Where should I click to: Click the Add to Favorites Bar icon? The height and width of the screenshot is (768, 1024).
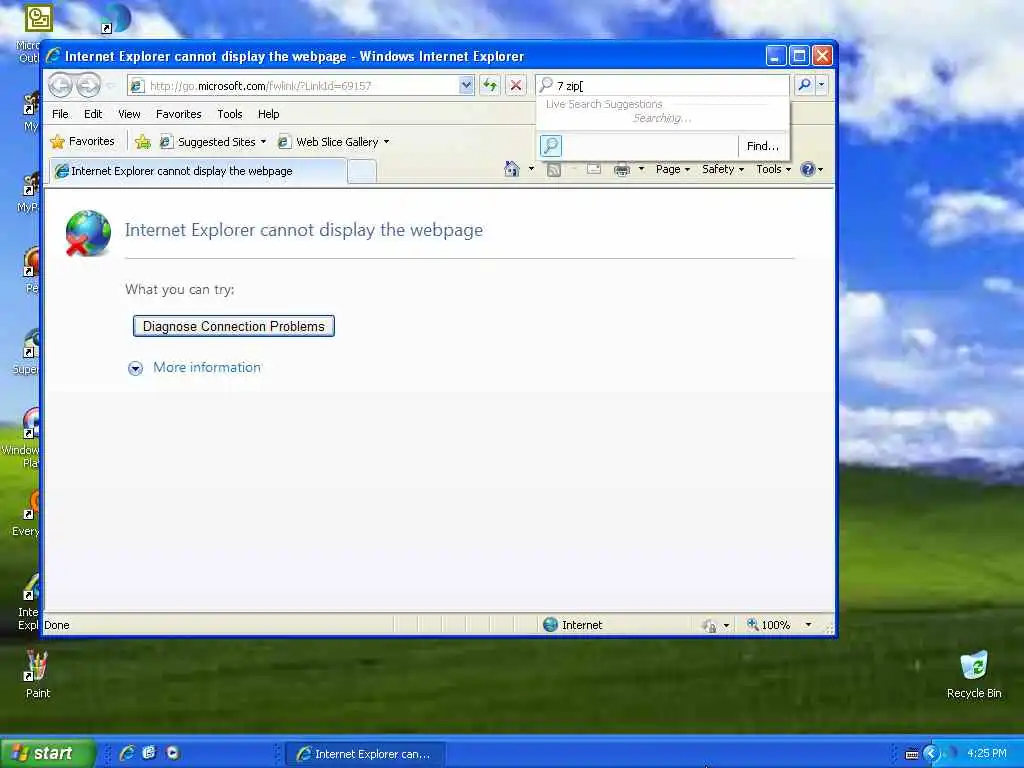[x=142, y=142]
